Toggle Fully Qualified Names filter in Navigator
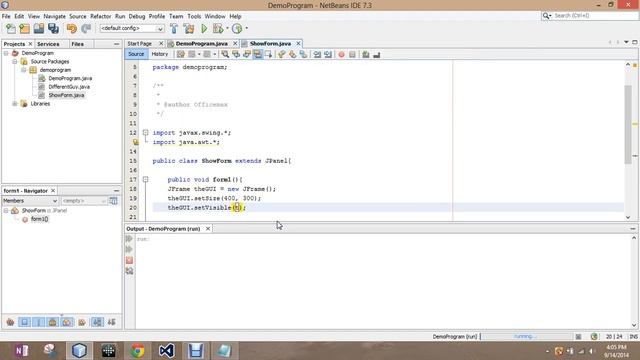This screenshot has height=360, width=640. click(82, 322)
